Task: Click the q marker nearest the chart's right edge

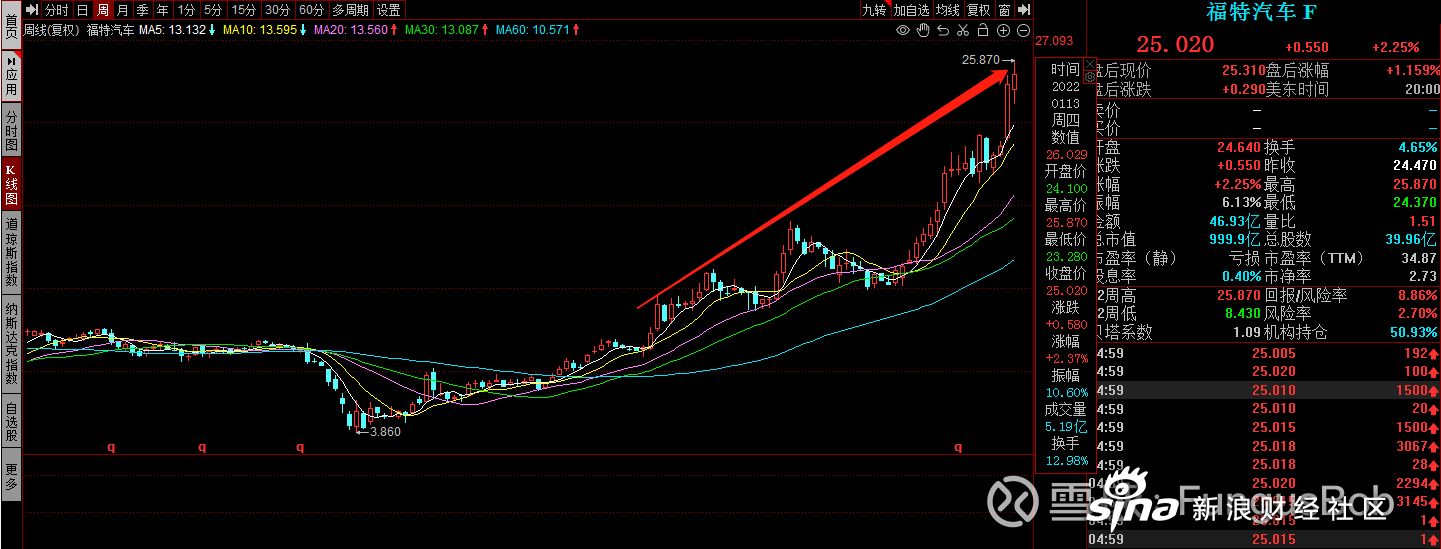Action: coord(957,447)
